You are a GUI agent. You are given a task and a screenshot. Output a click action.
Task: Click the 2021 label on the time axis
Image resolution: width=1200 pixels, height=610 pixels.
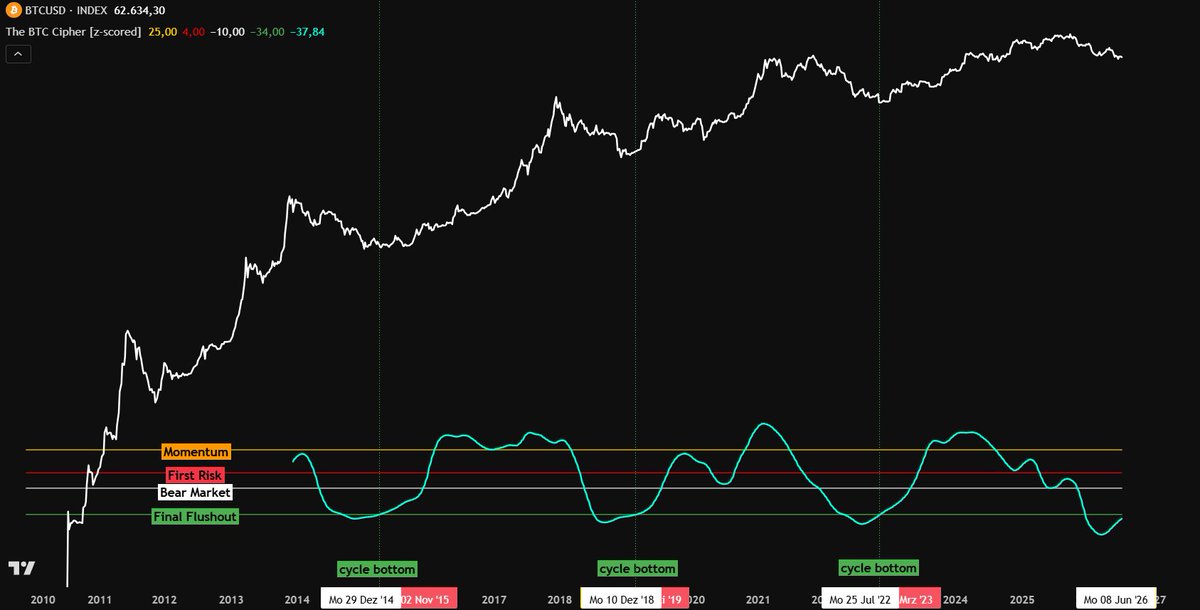(x=757, y=600)
